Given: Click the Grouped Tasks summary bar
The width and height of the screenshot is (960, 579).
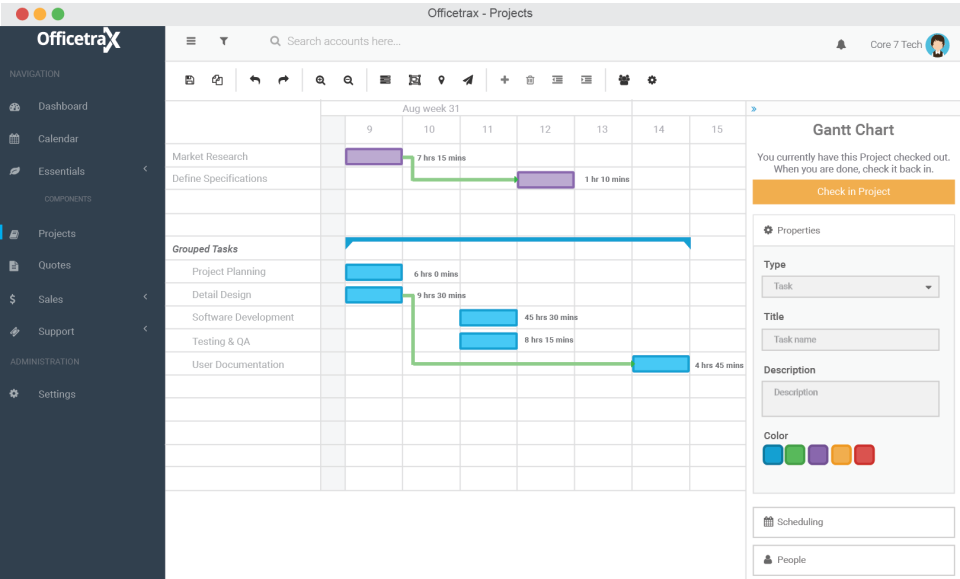Looking at the screenshot, I should click(x=518, y=242).
